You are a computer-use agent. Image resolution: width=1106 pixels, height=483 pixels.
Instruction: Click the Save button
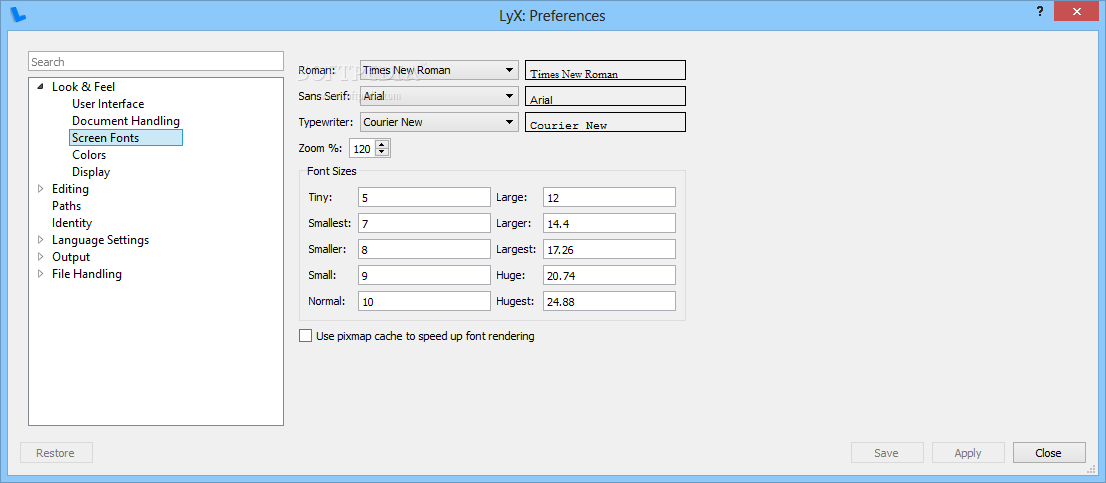click(887, 453)
